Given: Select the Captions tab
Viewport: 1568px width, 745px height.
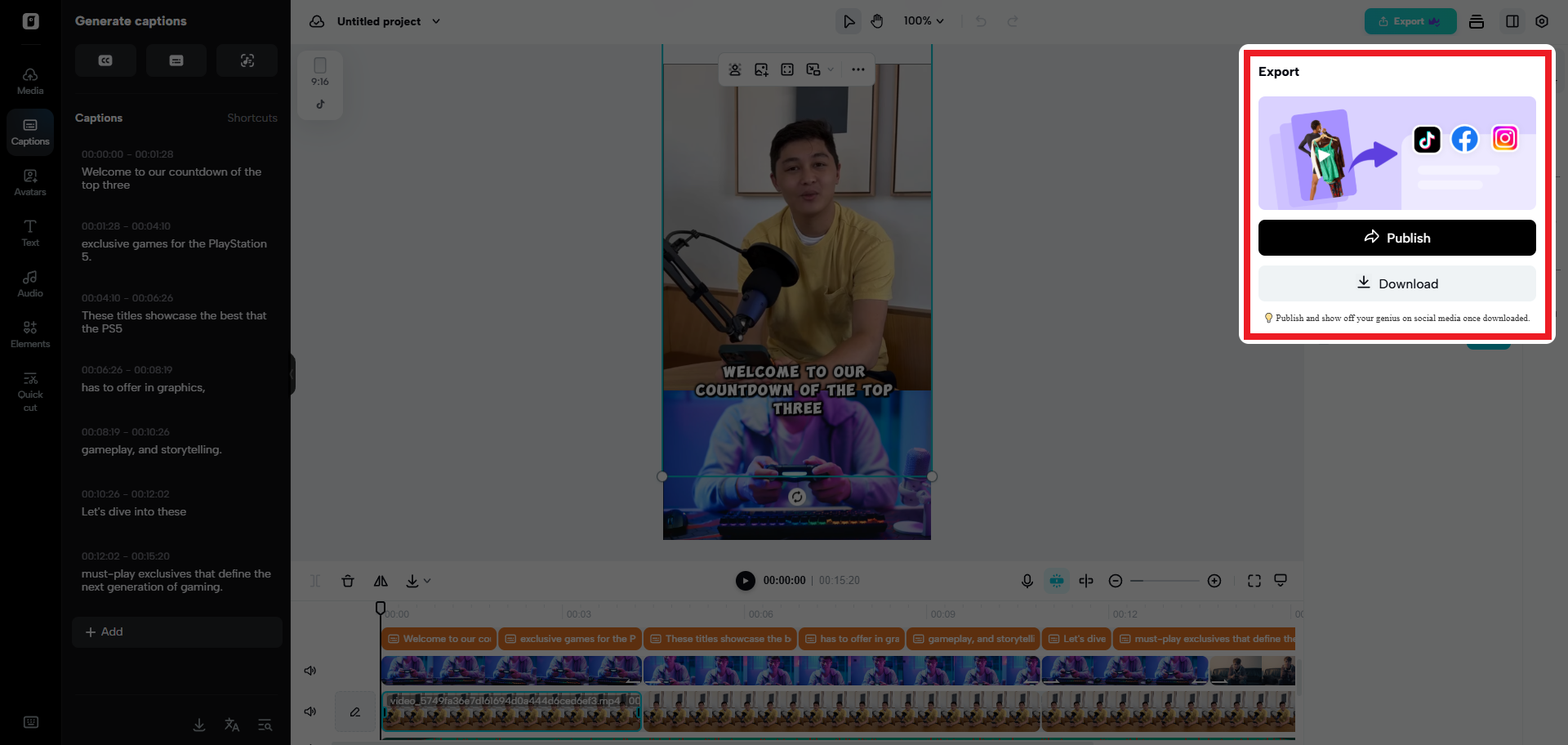Looking at the screenshot, I should [99, 118].
